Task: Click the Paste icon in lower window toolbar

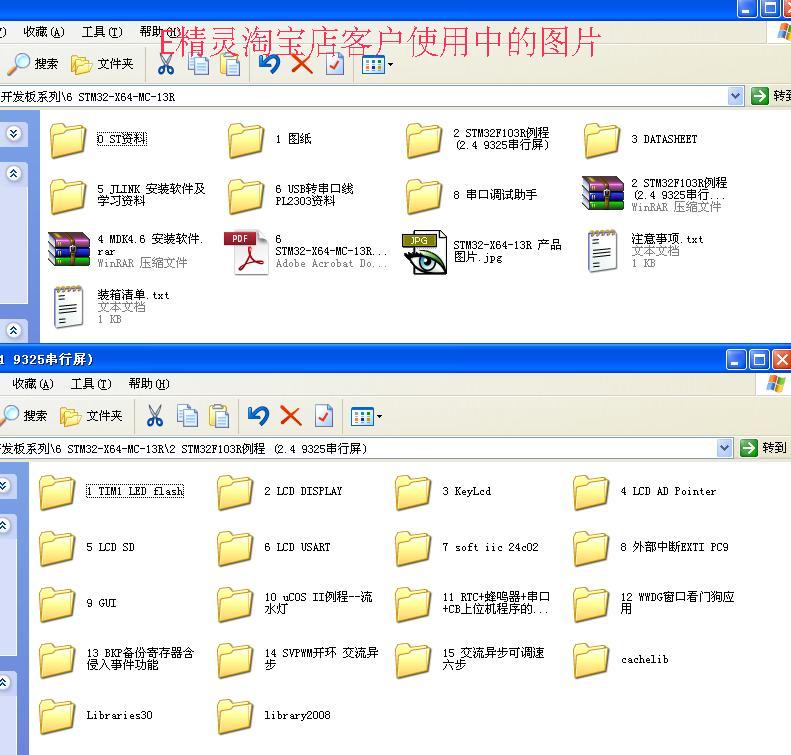Action: pyautogui.click(x=219, y=416)
